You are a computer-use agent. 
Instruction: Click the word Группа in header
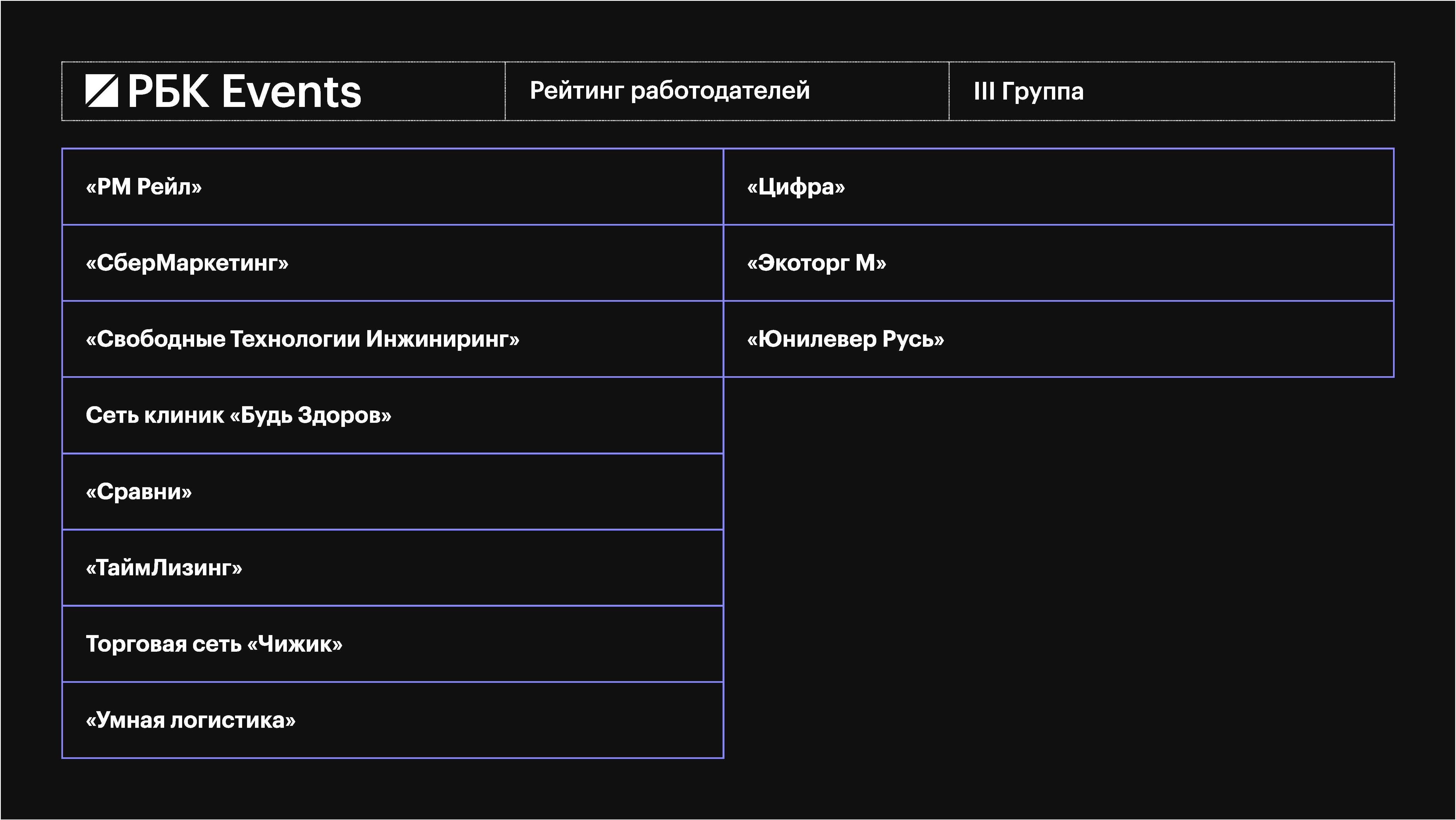pyautogui.click(x=1042, y=92)
